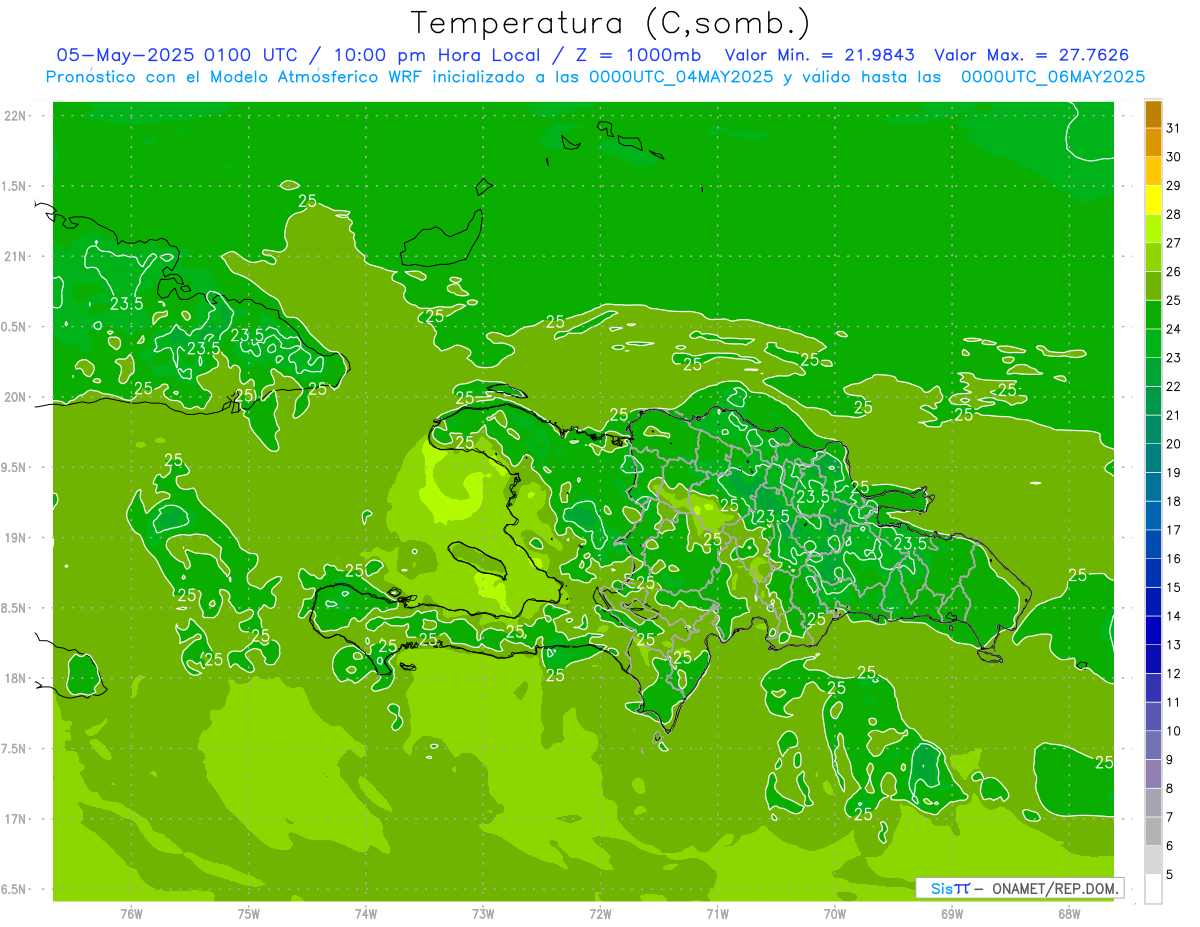Click the '0000UTC_04MAY2025' initialization time

[x=681, y=77]
